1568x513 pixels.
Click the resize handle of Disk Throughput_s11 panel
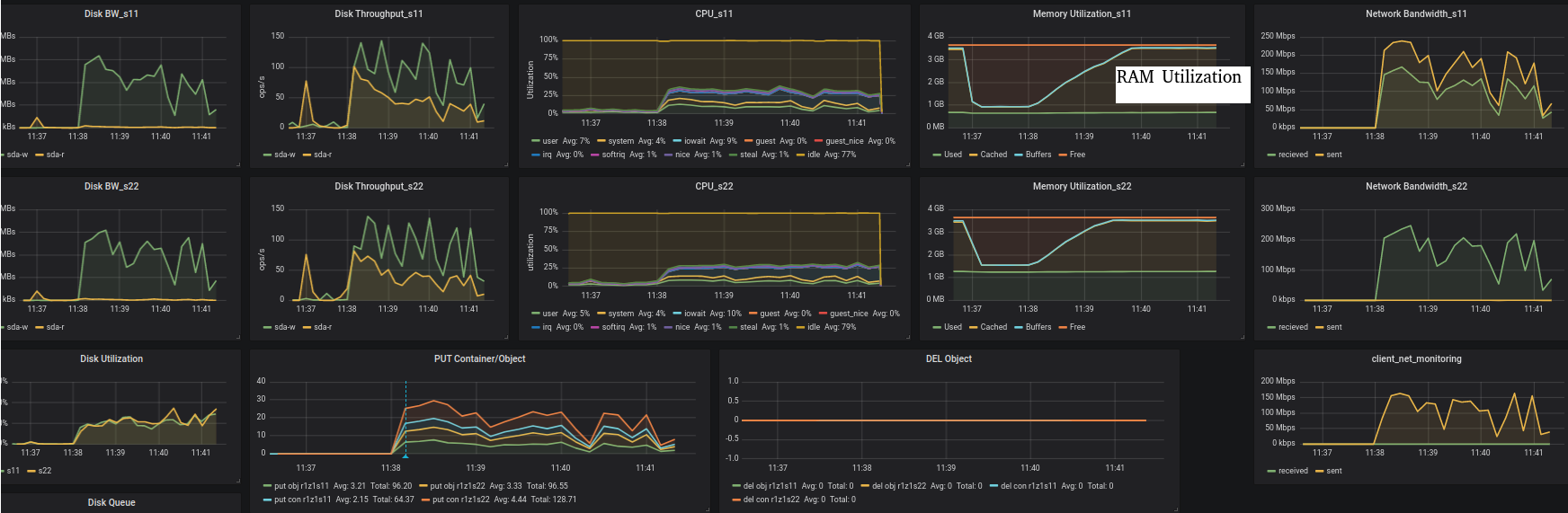[x=504, y=164]
